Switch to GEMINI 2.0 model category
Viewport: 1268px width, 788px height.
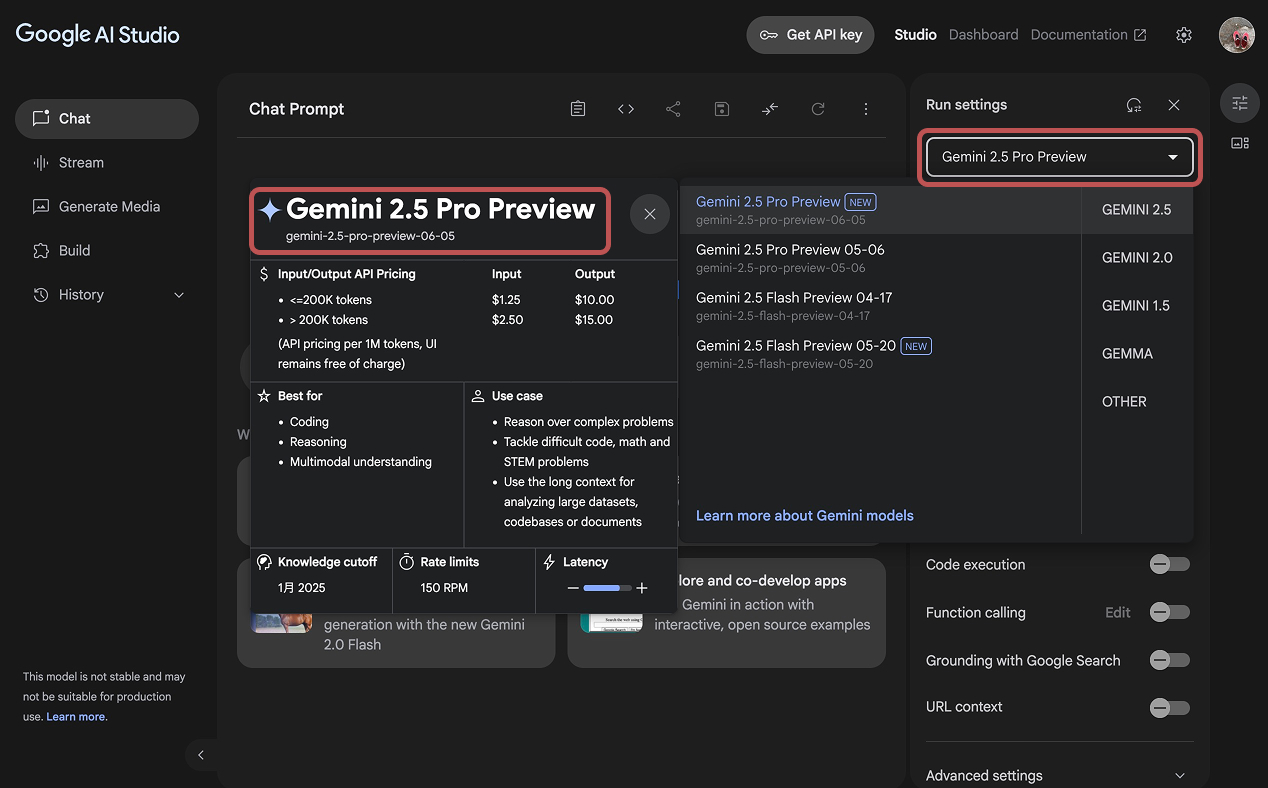pyautogui.click(x=1137, y=258)
